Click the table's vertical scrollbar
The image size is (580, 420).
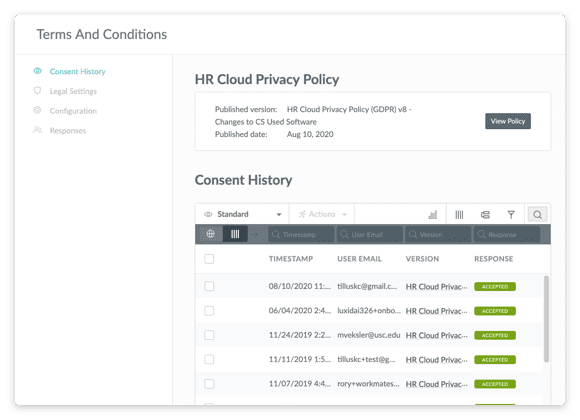[546, 319]
